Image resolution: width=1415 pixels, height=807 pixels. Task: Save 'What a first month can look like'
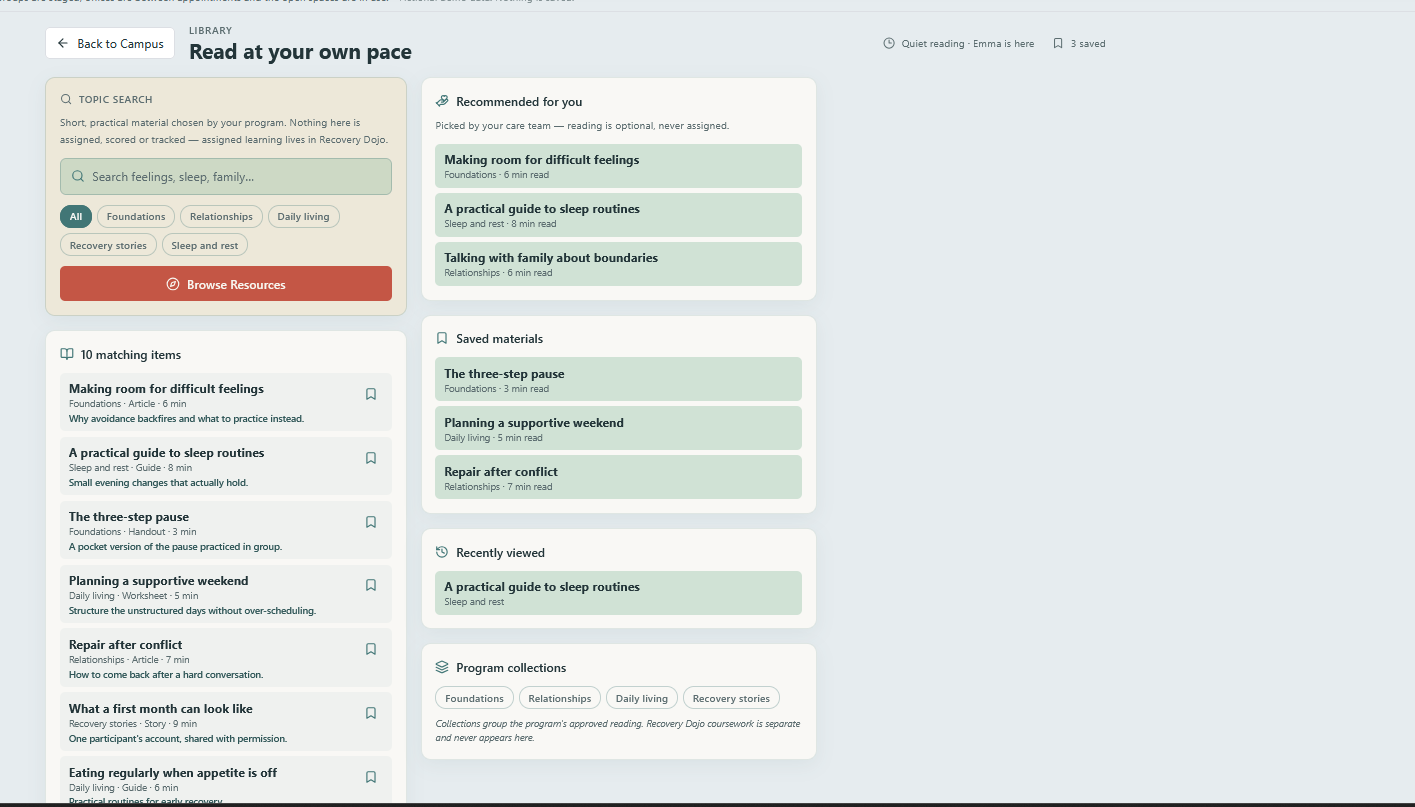click(371, 713)
